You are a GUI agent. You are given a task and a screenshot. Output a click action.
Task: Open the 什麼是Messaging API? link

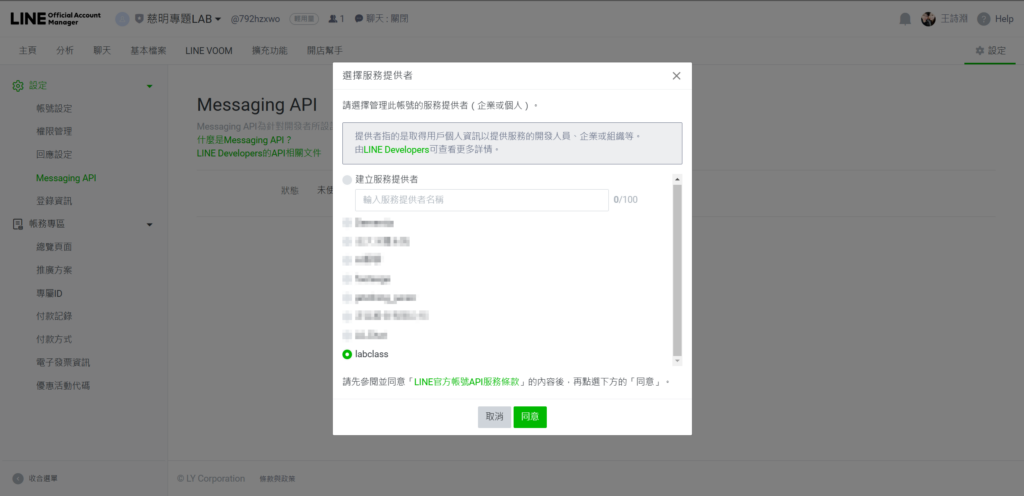click(x=244, y=140)
